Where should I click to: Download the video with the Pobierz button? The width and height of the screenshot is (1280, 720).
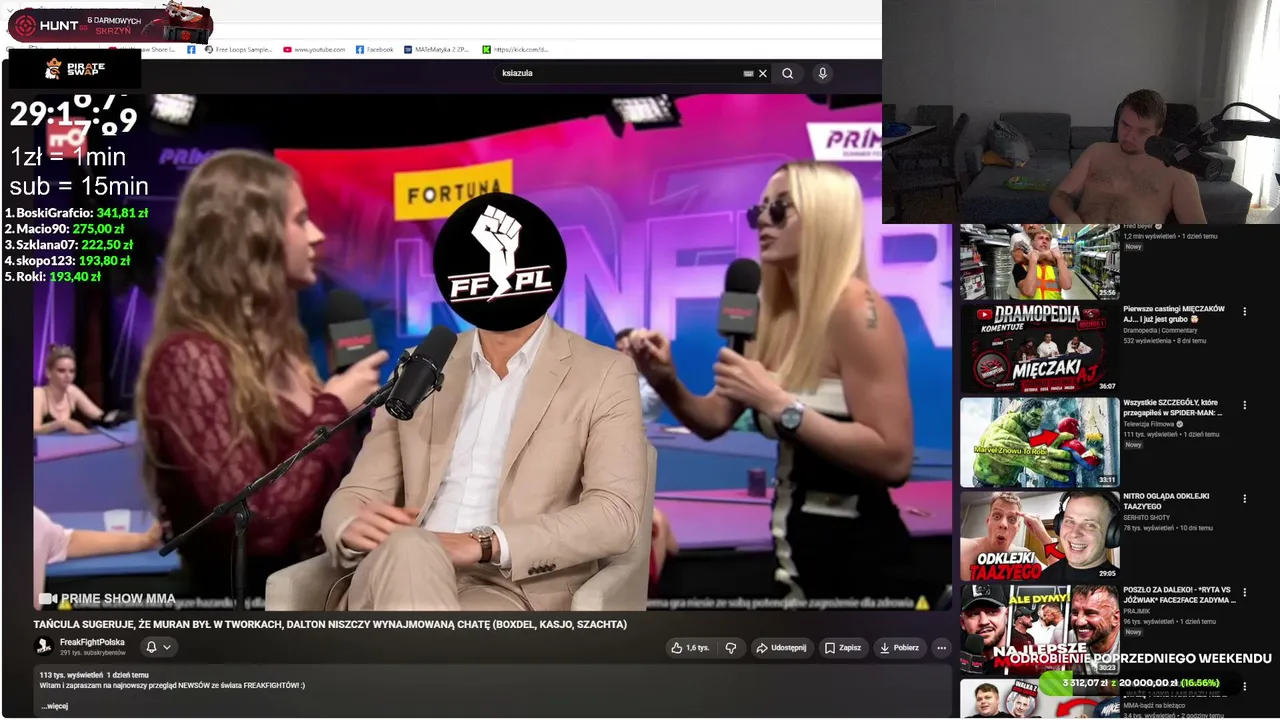pyautogui.click(x=899, y=648)
